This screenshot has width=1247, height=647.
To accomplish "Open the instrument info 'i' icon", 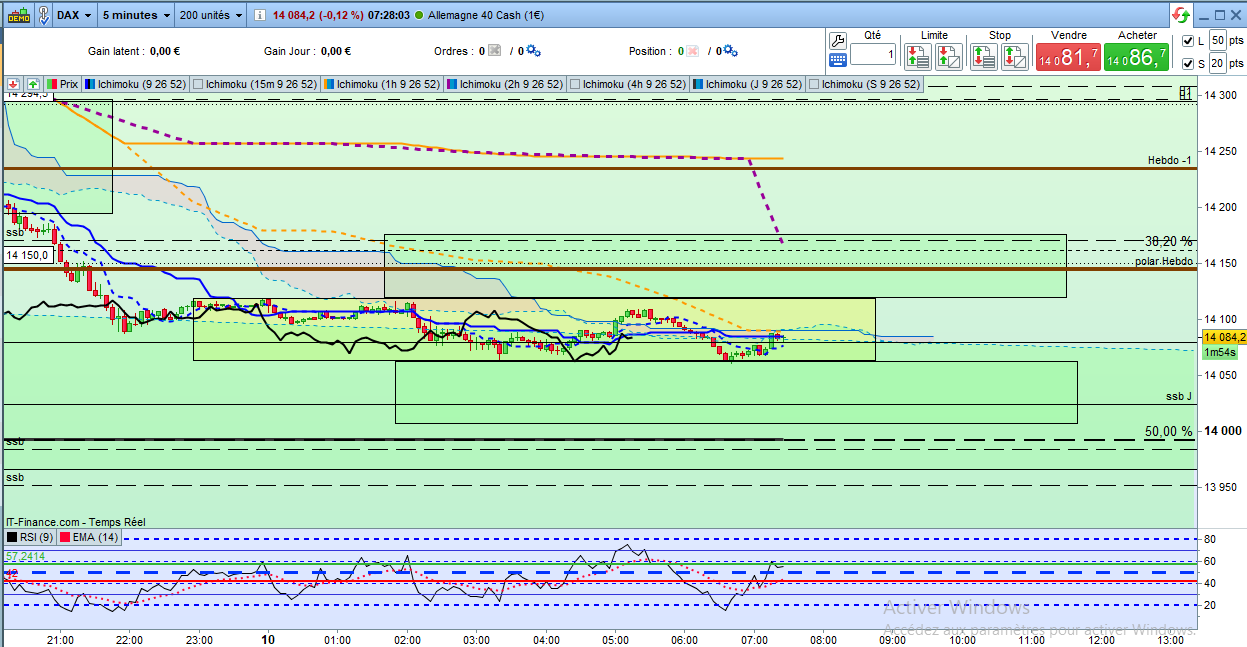I will 259,16.
